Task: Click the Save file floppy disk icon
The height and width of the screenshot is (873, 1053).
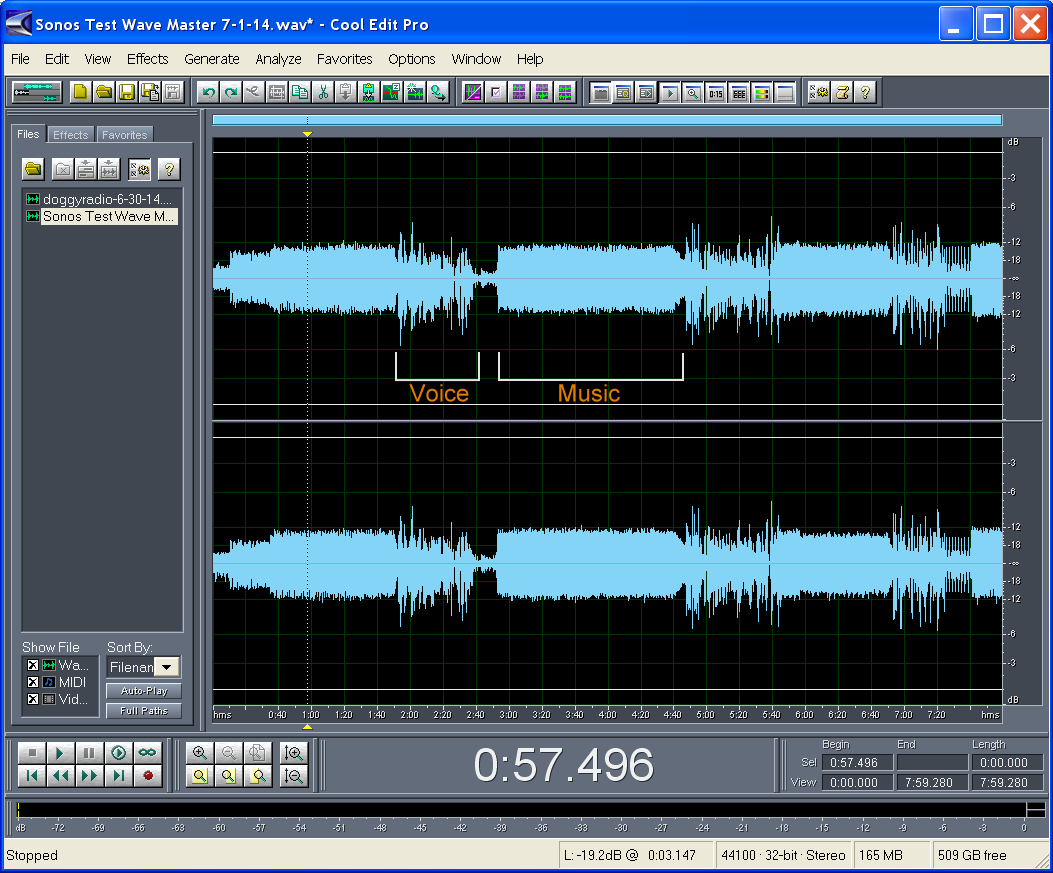Action: pyautogui.click(x=127, y=93)
